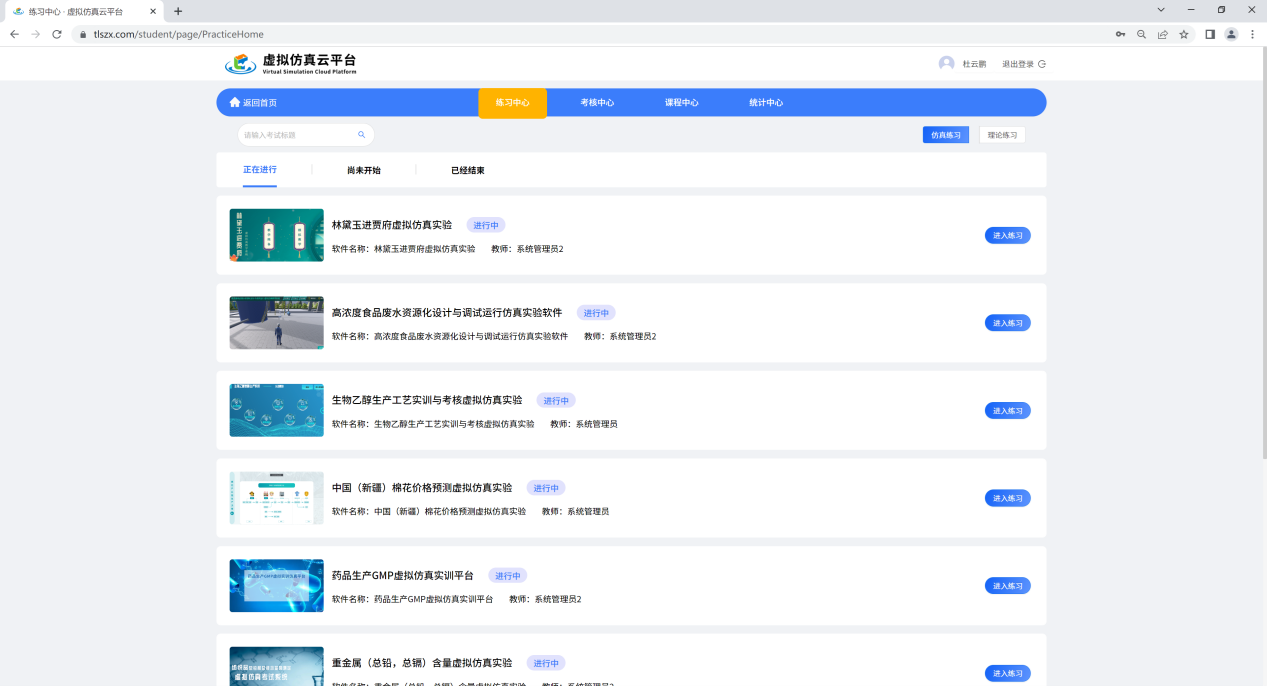Screen dimensions: 1267x686
Task: Reload the page with the refresh icon
Action: coord(57,34)
